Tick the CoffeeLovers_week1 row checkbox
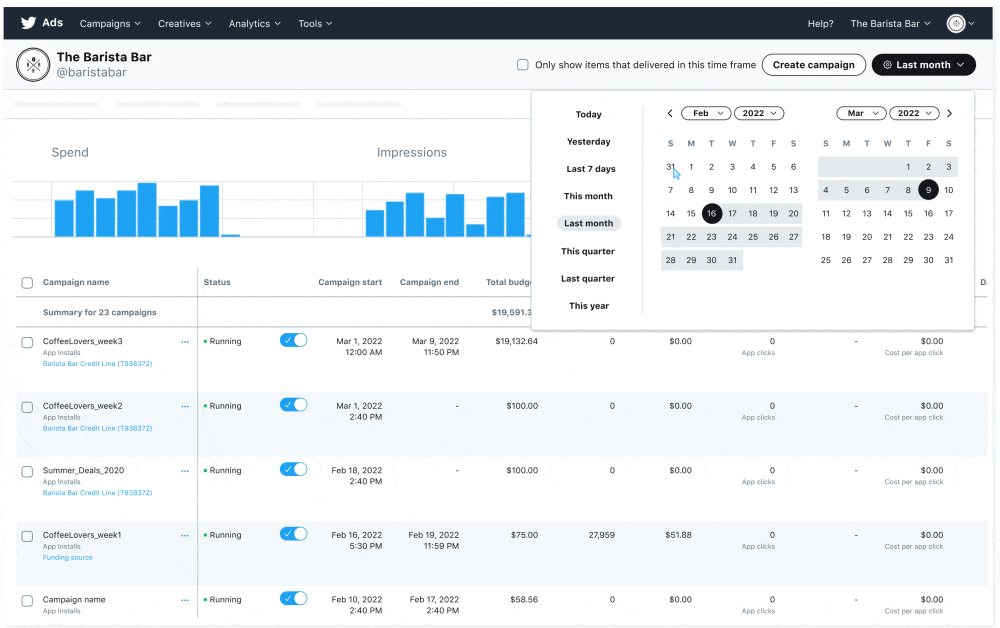 (27, 536)
